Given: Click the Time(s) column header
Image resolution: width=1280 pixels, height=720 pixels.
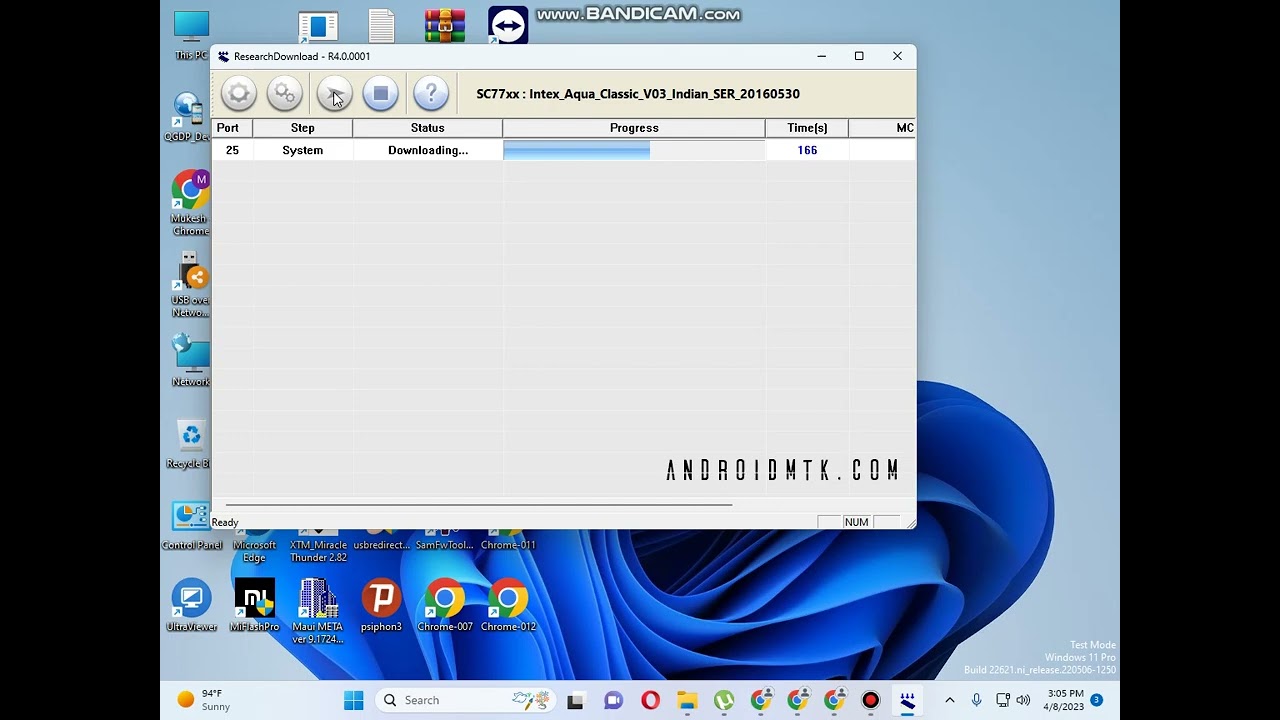Looking at the screenshot, I should (807, 128).
